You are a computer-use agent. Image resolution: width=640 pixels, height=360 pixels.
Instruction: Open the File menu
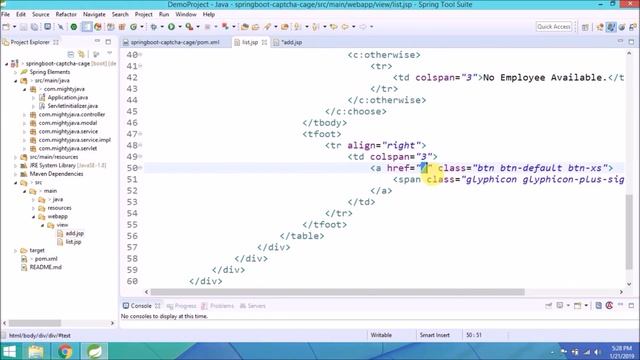coord(5,14)
